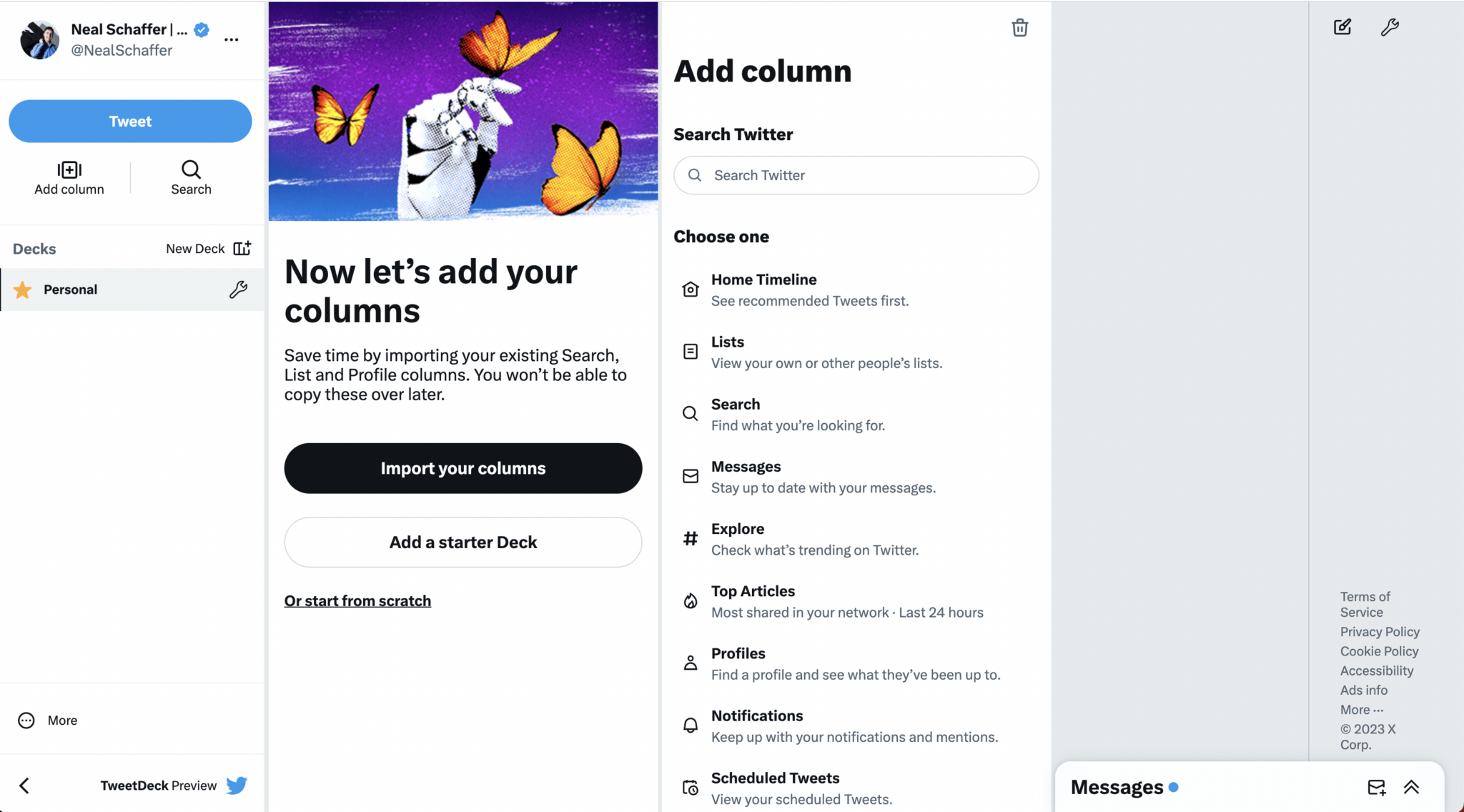Expand the More footer links
Screen dimensions: 1464x812
[1360, 709]
